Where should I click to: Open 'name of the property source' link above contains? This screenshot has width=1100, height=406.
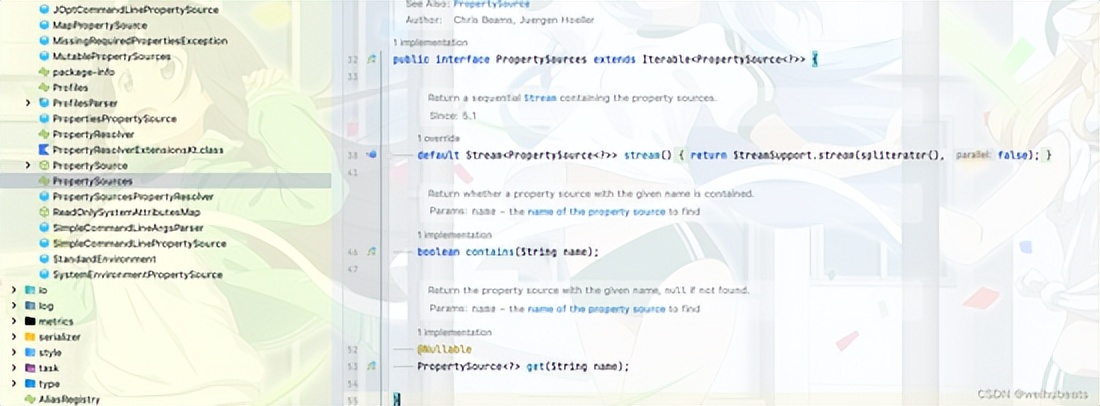pos(596,211)
